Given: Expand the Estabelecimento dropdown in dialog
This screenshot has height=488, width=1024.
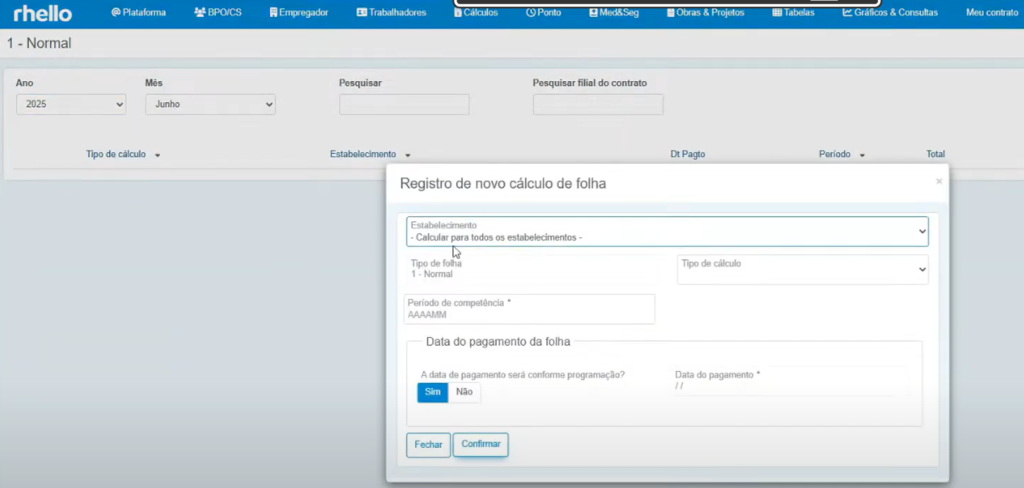Looking at the screenshot, I should [x=667, y=232].
